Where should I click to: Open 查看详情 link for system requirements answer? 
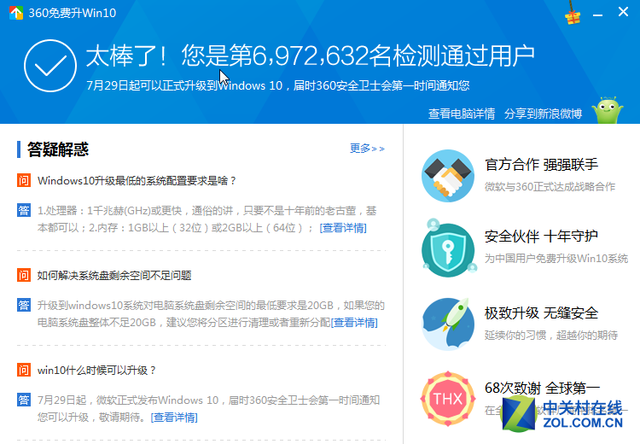coord(343,228)
